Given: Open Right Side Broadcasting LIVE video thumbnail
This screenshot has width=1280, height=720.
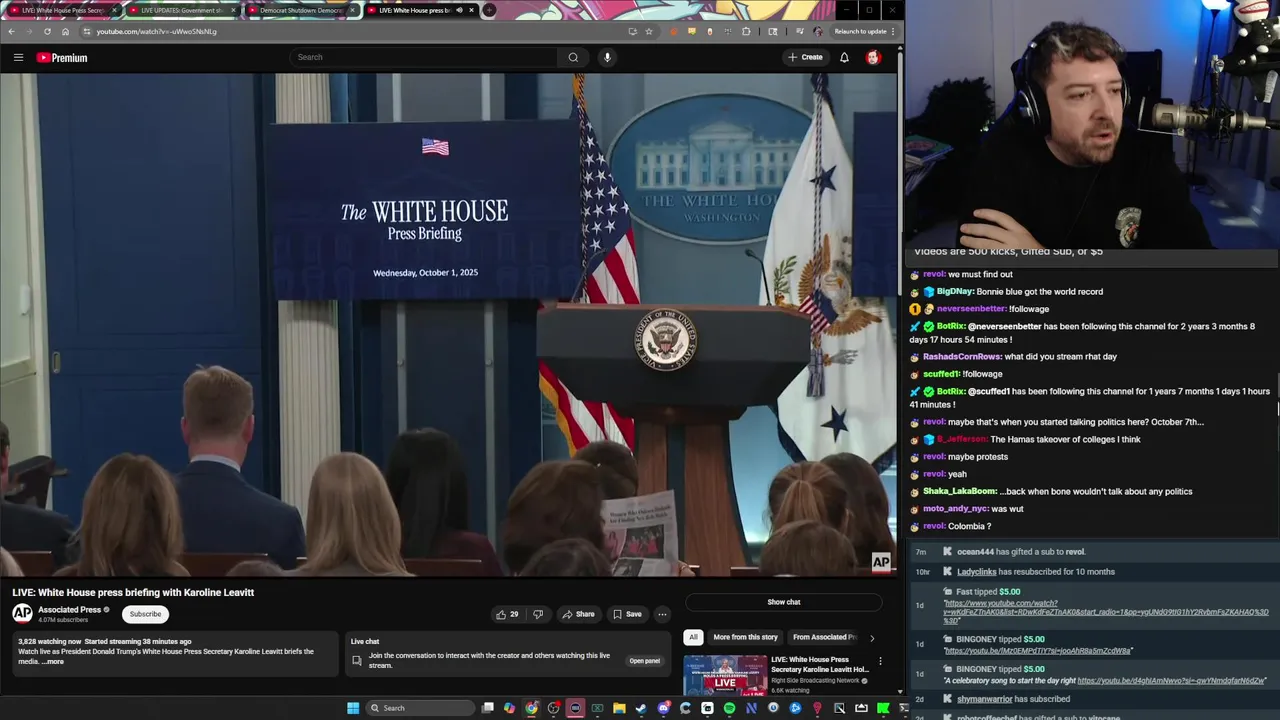Looking at the screenshot, I should click(x=725, y=675).
